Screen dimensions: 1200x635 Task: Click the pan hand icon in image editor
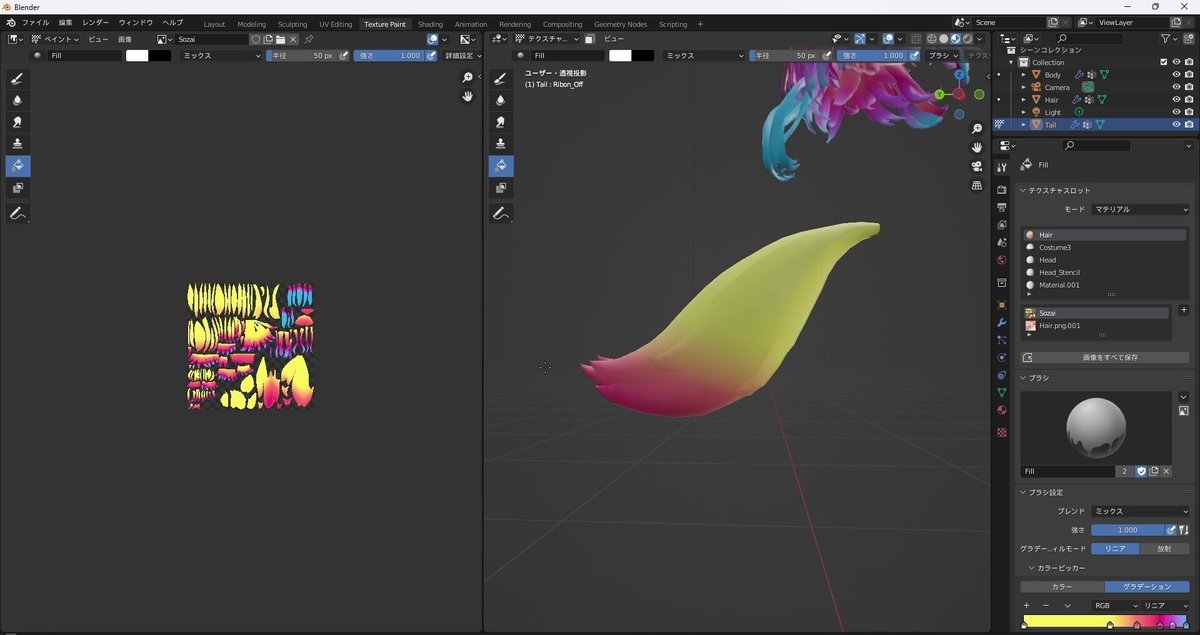(x=467, y=97)
